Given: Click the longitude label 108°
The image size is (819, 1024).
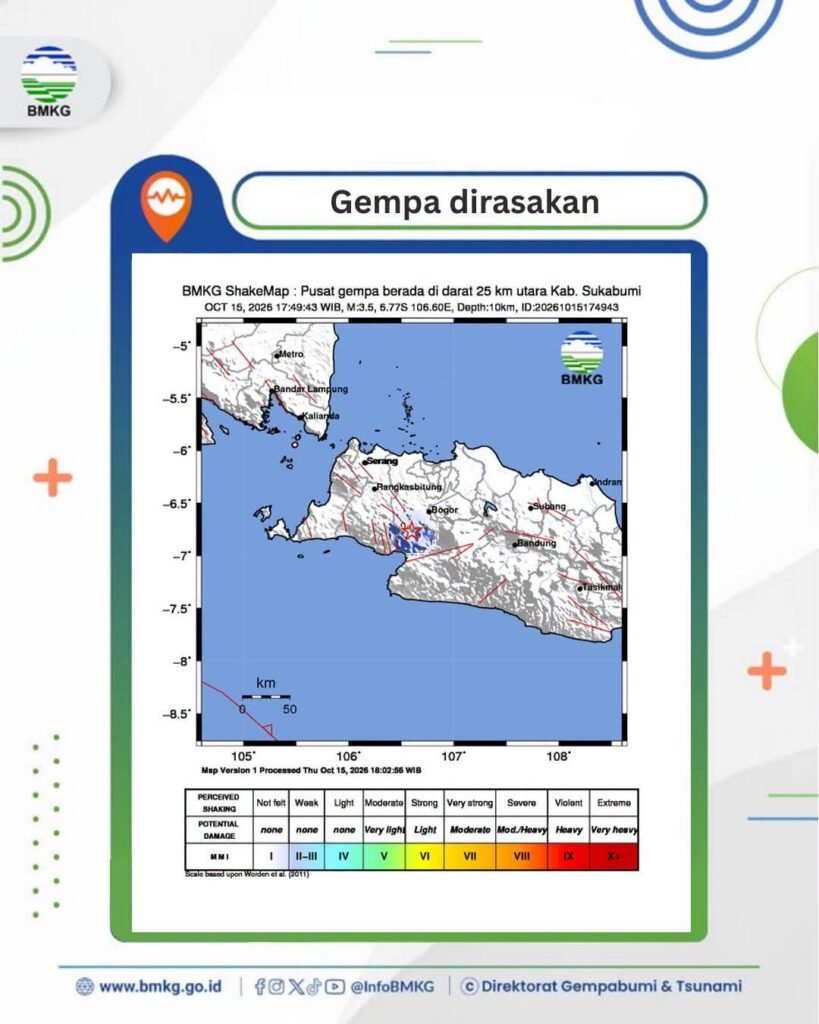Looking at the screenshot, I should (558, 756).
